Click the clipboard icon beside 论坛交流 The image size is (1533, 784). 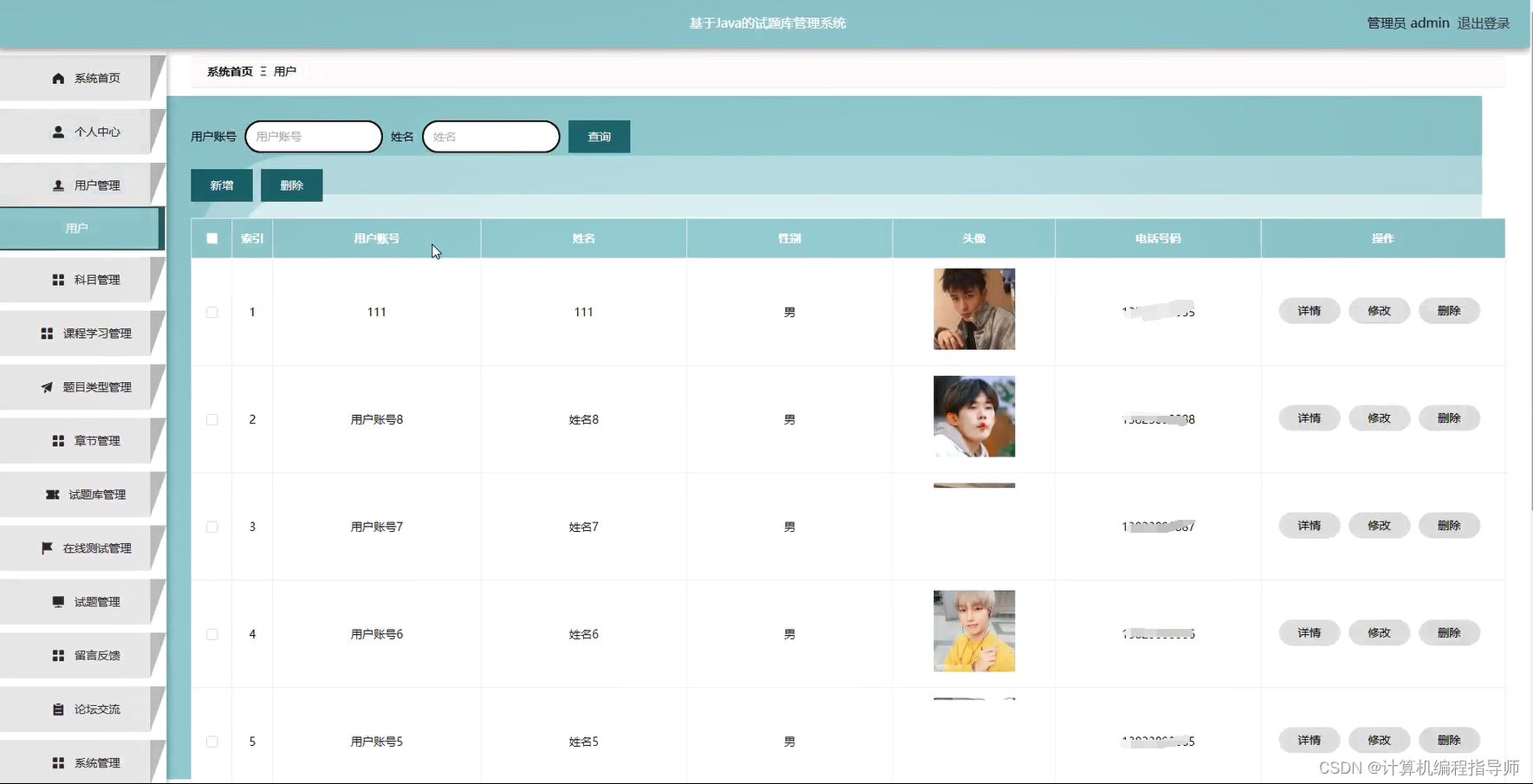pos(58,709)
